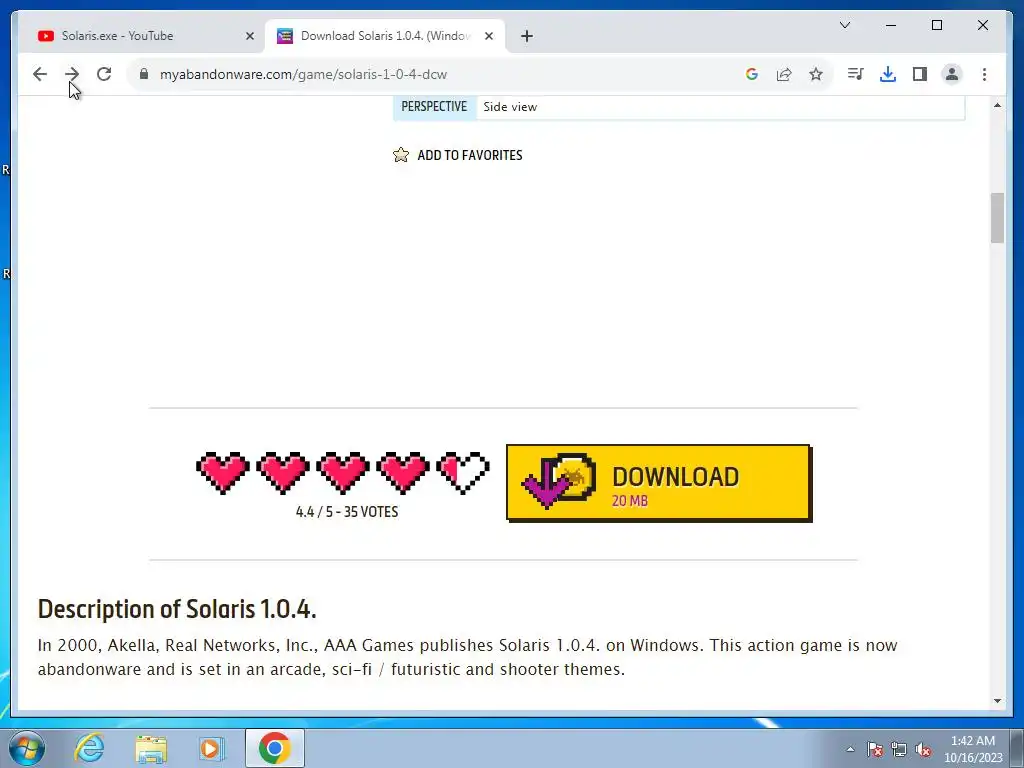The height and width of the screenshot is (768, 1024).
Task: Rate five hearts
Action: (x=463, y=472)
